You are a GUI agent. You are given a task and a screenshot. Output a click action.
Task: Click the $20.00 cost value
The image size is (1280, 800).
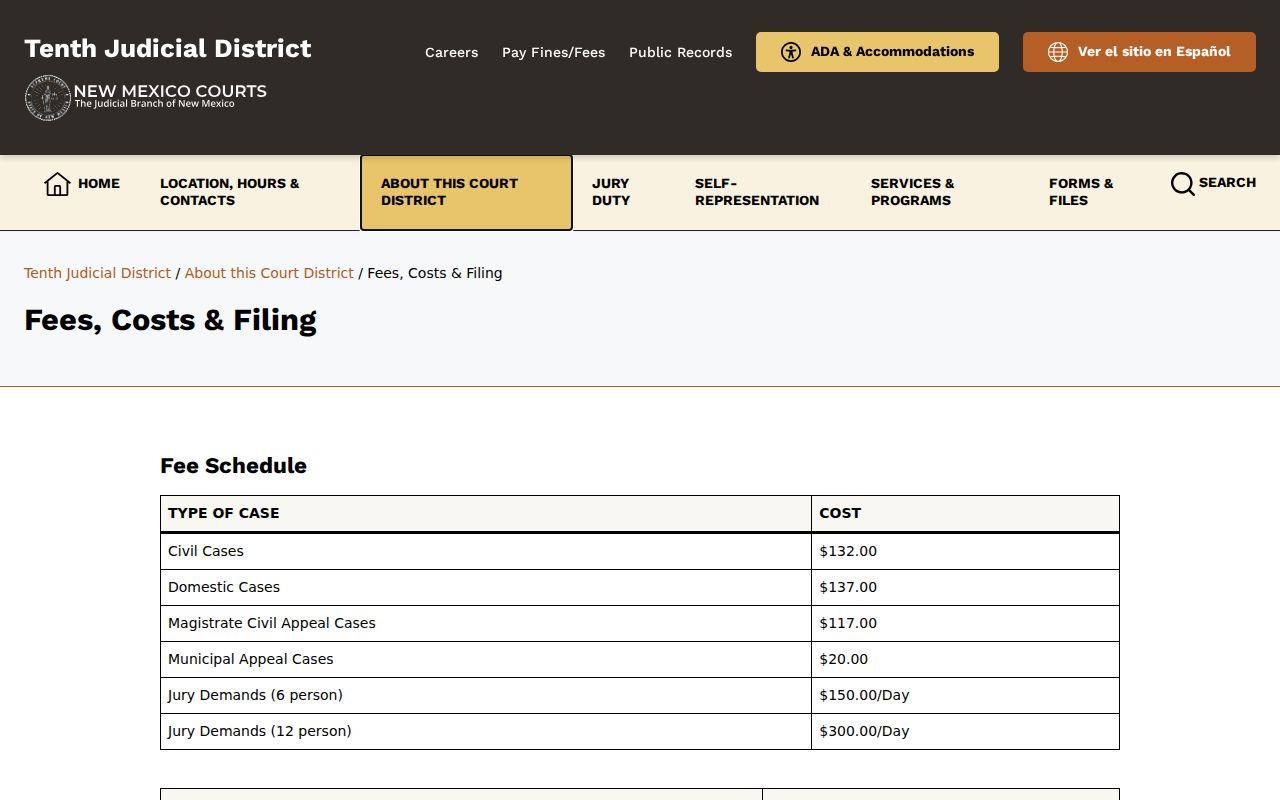point(844,659)
